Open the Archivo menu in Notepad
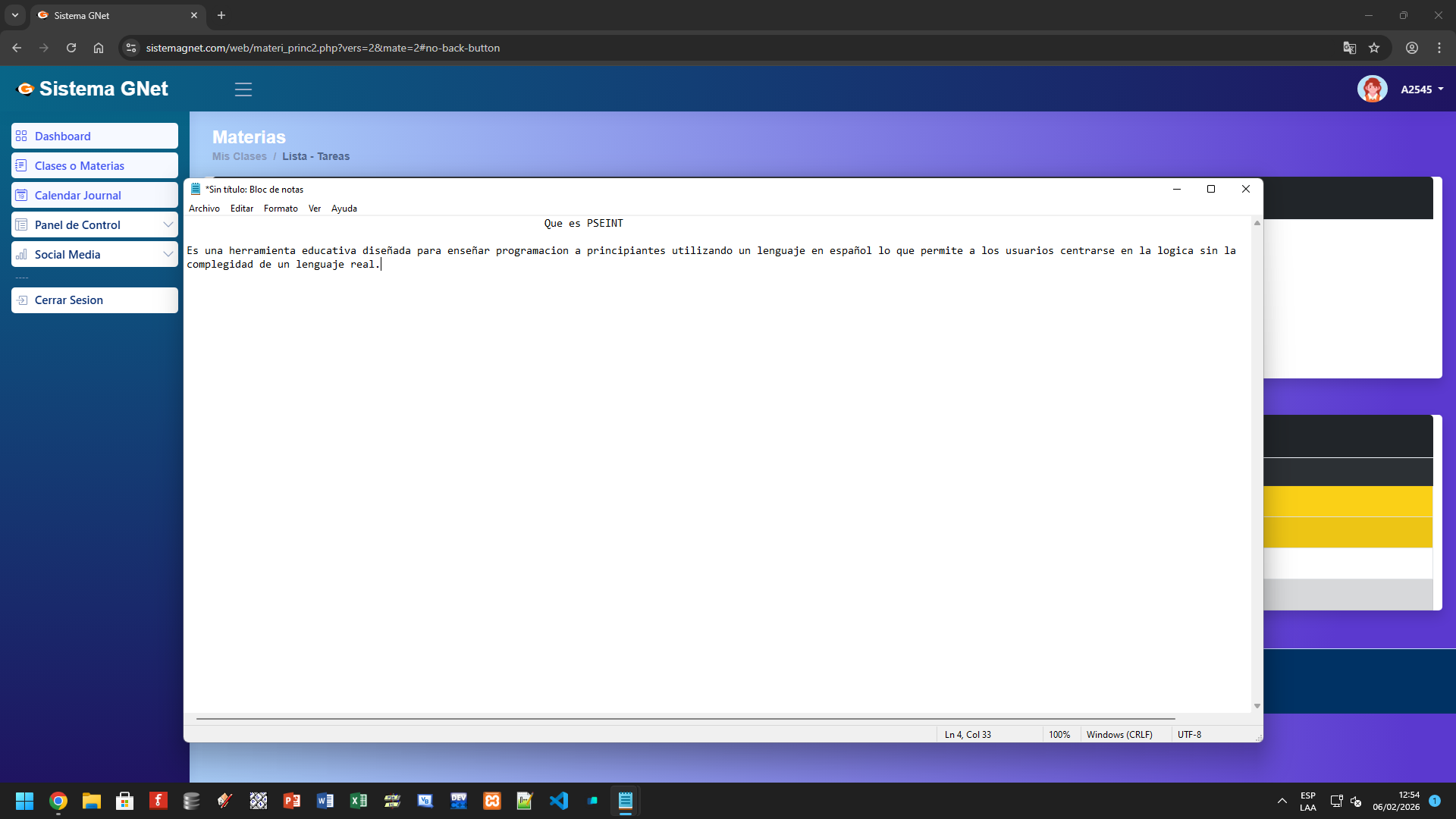 pyautogui.click(x=204, y=209)
